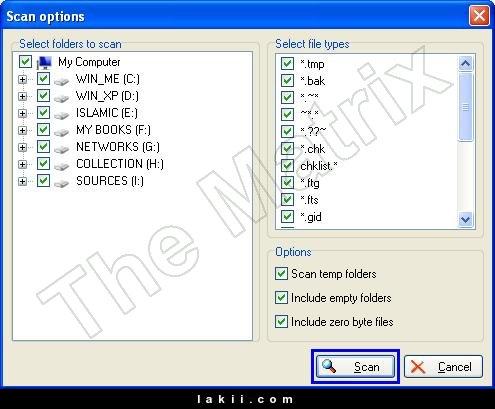The image size is (495, 409).
Task: Close the Scan options dialog
Action: (479, 16)
